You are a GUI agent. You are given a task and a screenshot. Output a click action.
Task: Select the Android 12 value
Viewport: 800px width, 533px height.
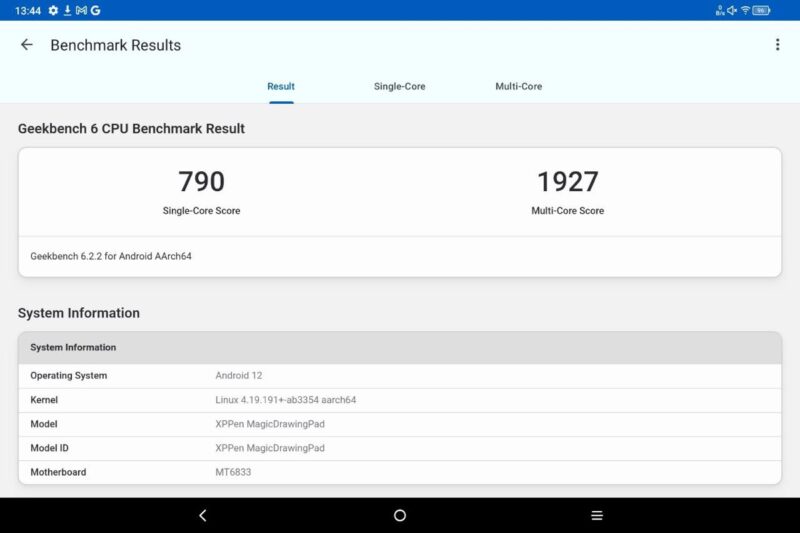pos(238,375)
